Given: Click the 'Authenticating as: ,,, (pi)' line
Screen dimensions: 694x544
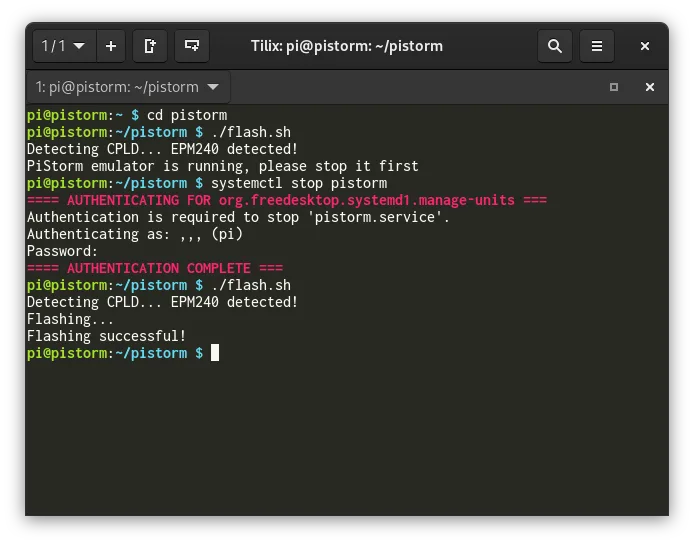Looking at the screenshot, I should pyautogui.click(x=135, y=234).
